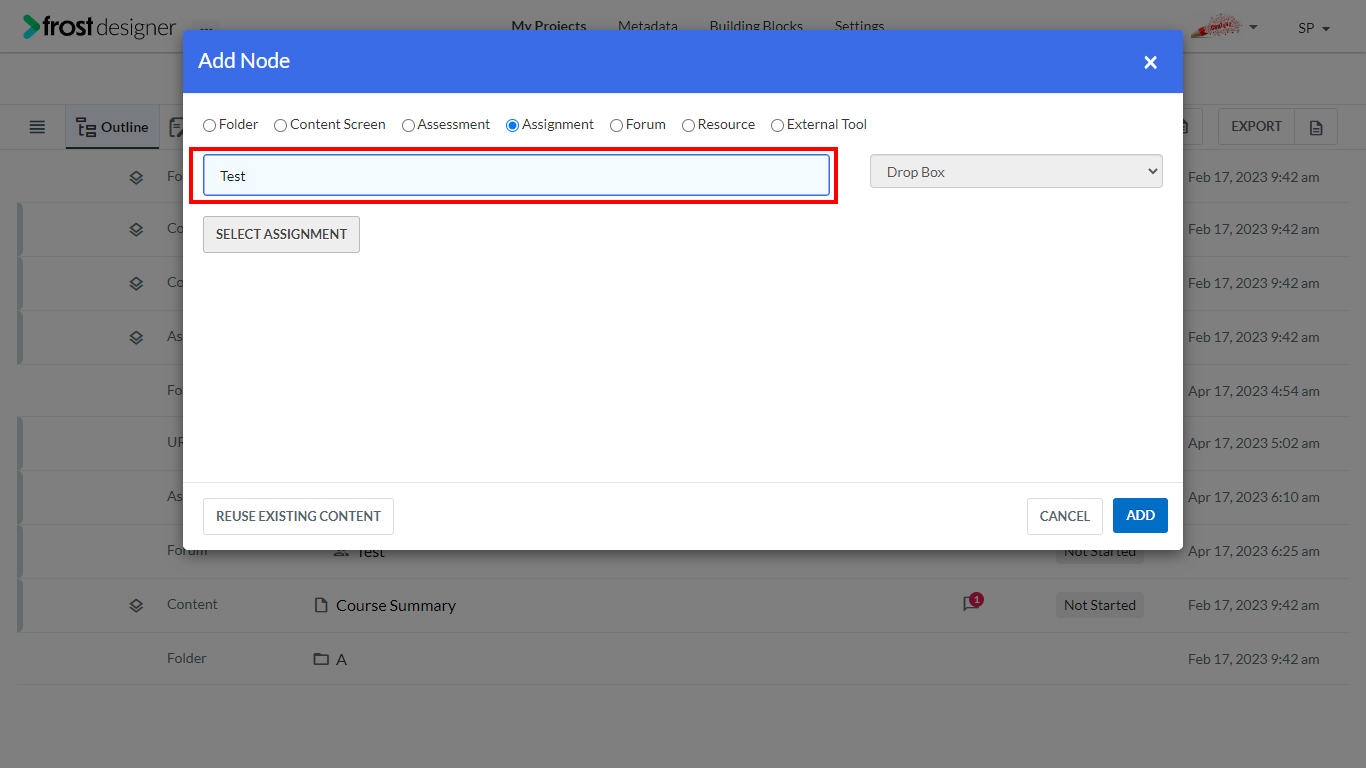The image size is (1366, 768).
Task: Click the frost designer logo
Action: coord(100,27)
